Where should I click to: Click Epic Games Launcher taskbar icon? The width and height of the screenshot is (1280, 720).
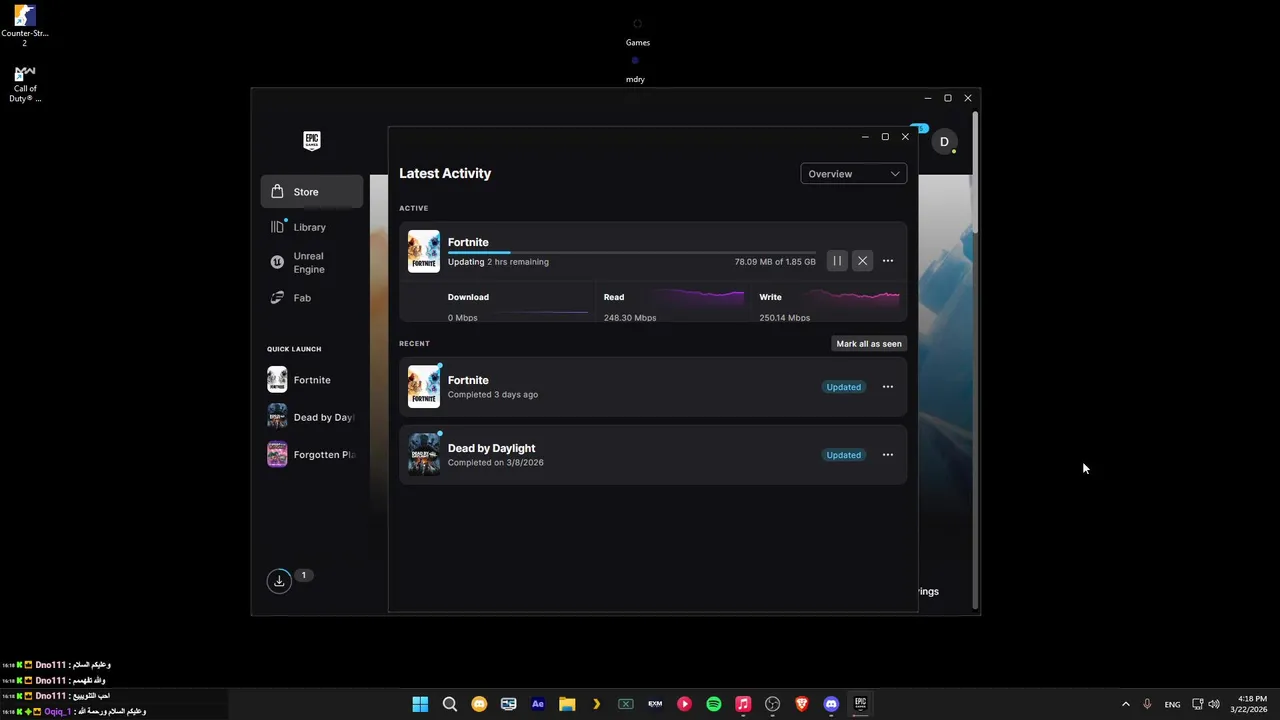[x=860, y=704]
